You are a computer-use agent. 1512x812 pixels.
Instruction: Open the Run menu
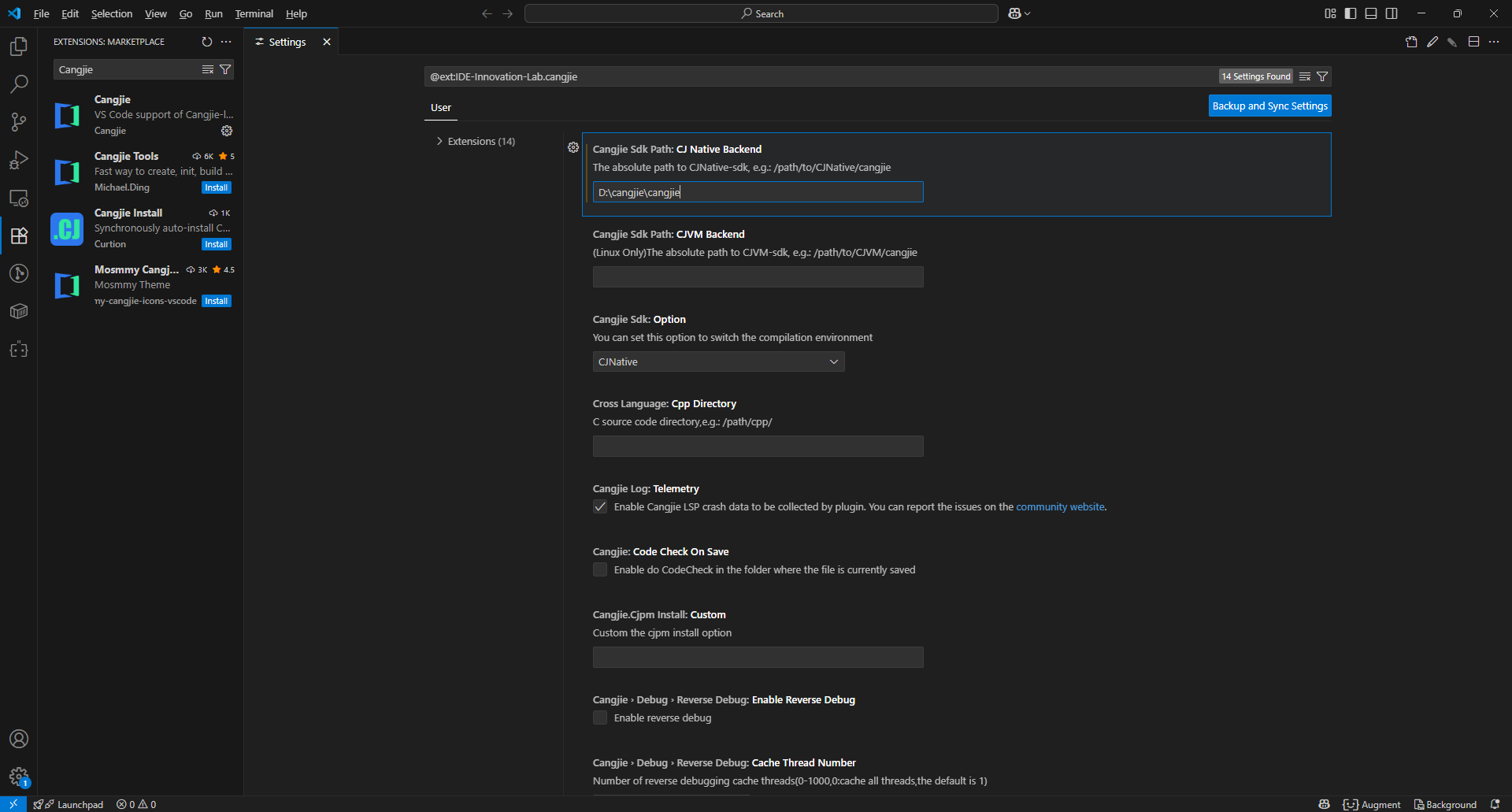(213, 13)
